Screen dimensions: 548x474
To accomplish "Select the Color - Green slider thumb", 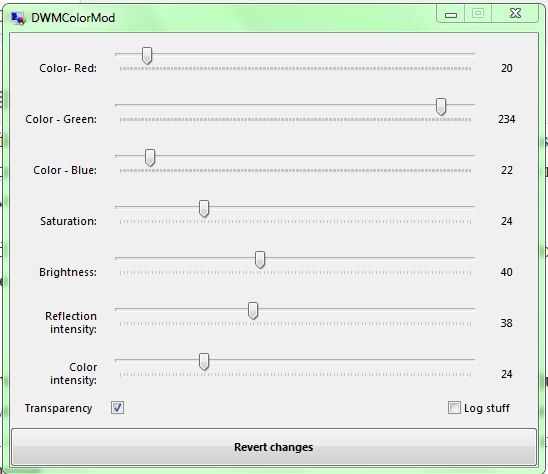I will coord(441,107).
